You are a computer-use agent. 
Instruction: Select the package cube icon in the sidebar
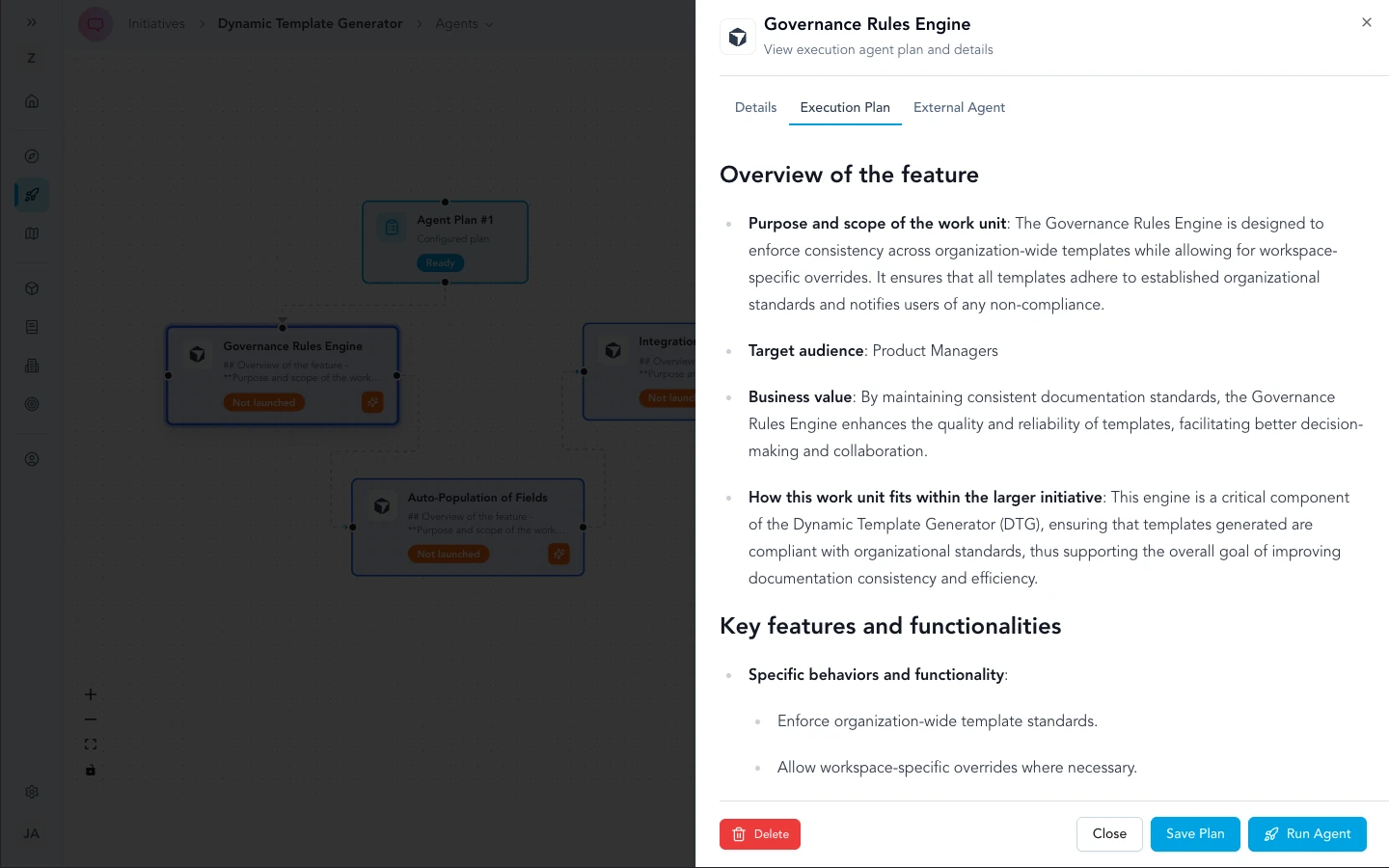pos(32,287)
